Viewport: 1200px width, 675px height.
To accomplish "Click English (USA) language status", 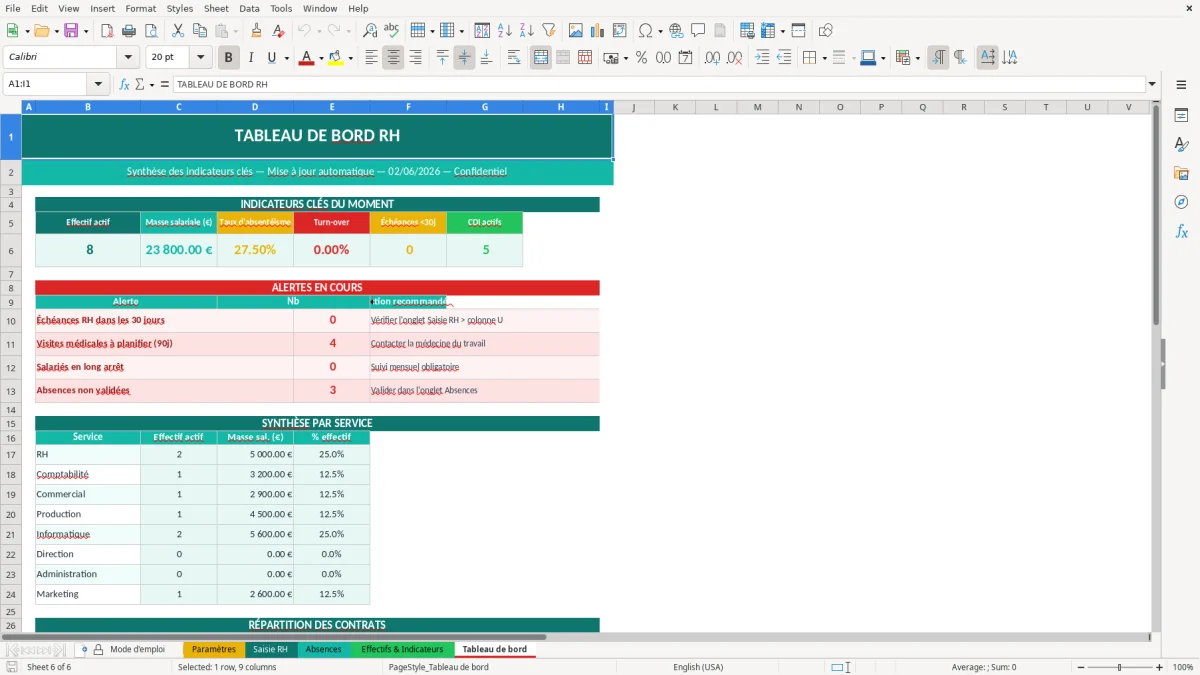I will (x=698, y=667).
